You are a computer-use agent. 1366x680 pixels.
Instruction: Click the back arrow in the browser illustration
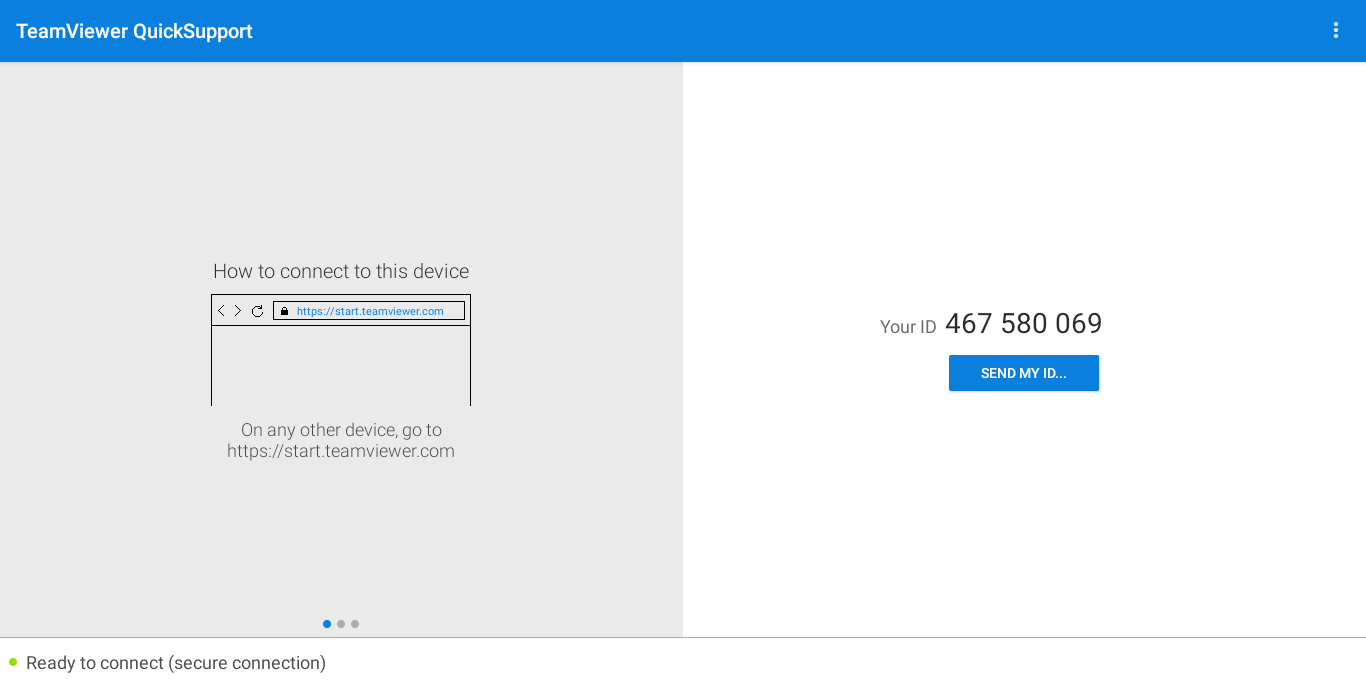point(222,311)
